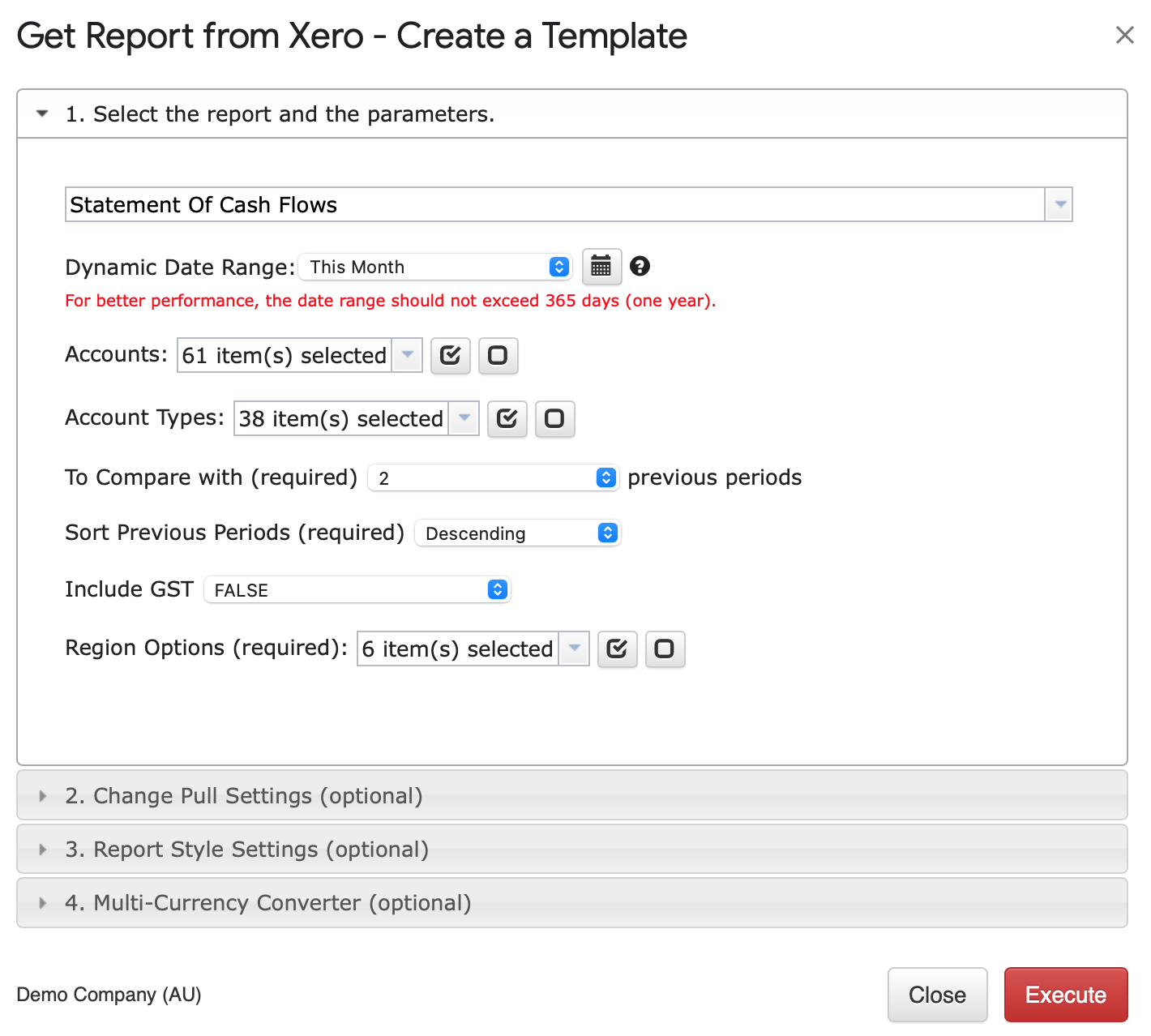The image size is (1151, 1036).
Task: Open the Dynamic Date Range dropdown
Action: (x=435, y=267)
